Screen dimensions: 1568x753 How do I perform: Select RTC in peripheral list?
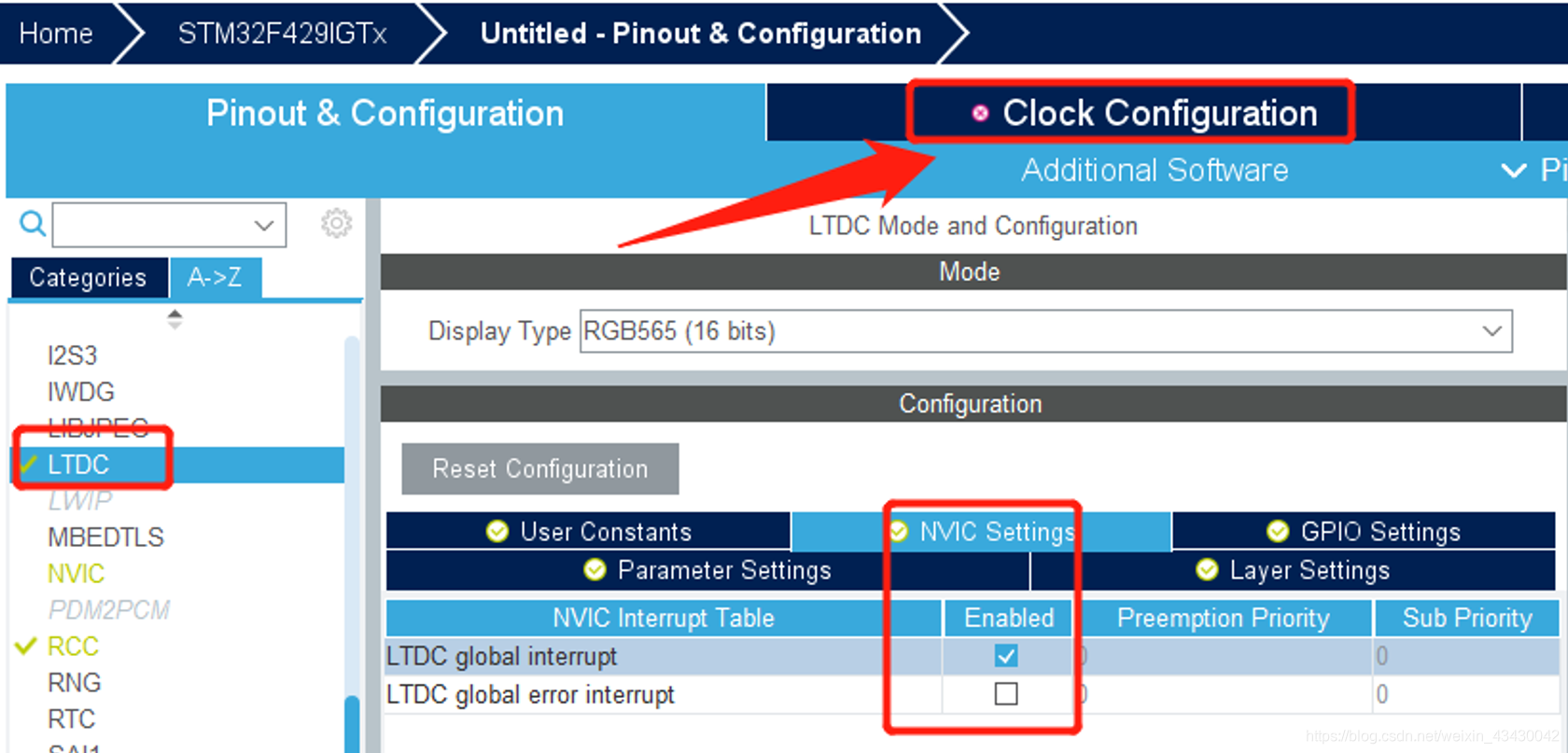point(72,719)
